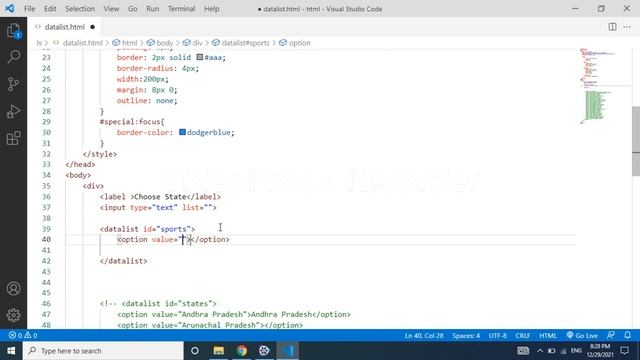Open the Search view icon
The height and width of the screenshot is (360, 640).
tap(13, 57)
